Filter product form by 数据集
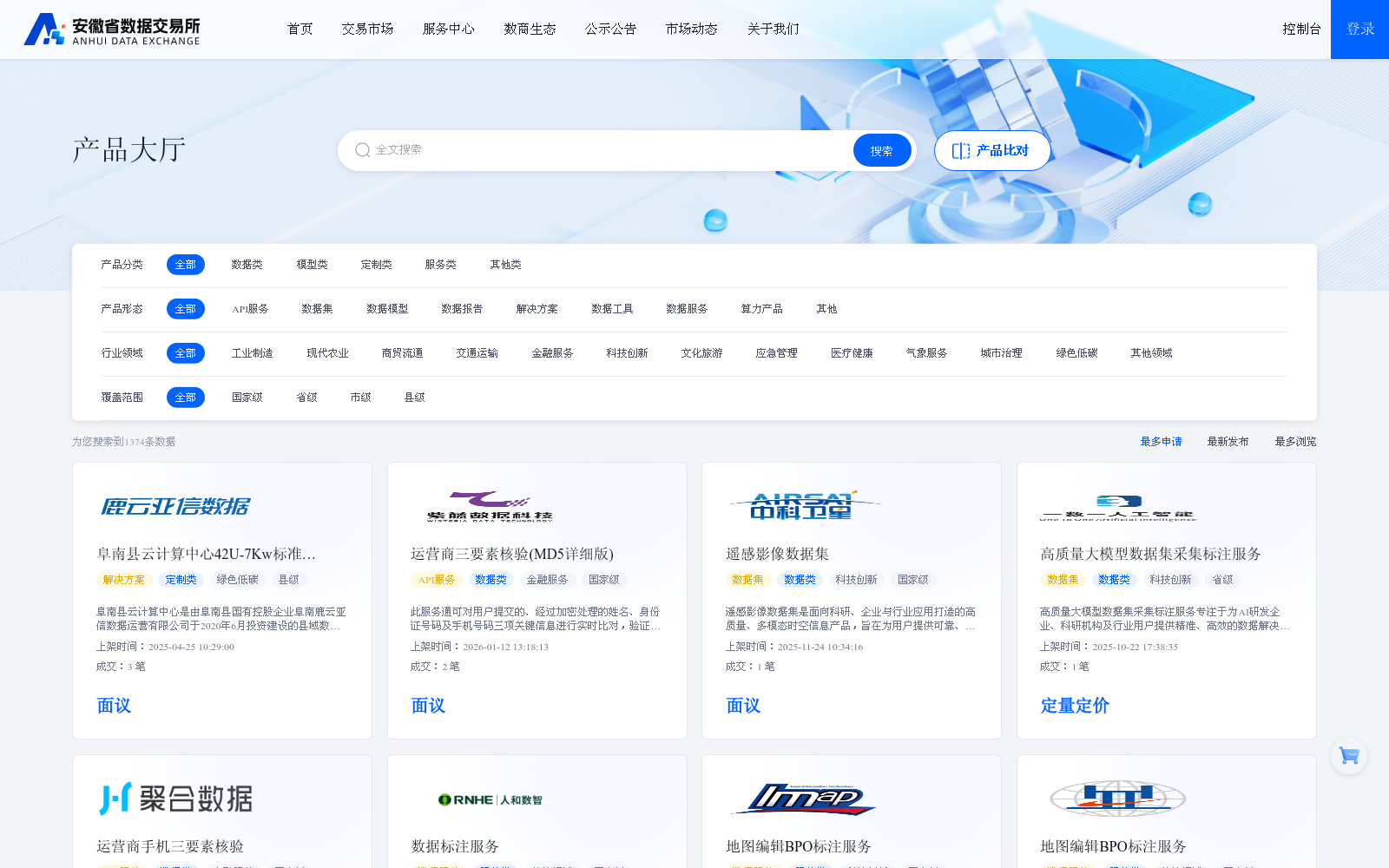 (x=317, y=309)
